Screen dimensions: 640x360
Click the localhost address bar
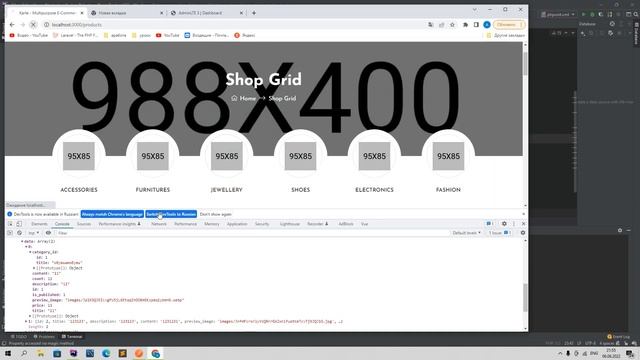(233, 25)
